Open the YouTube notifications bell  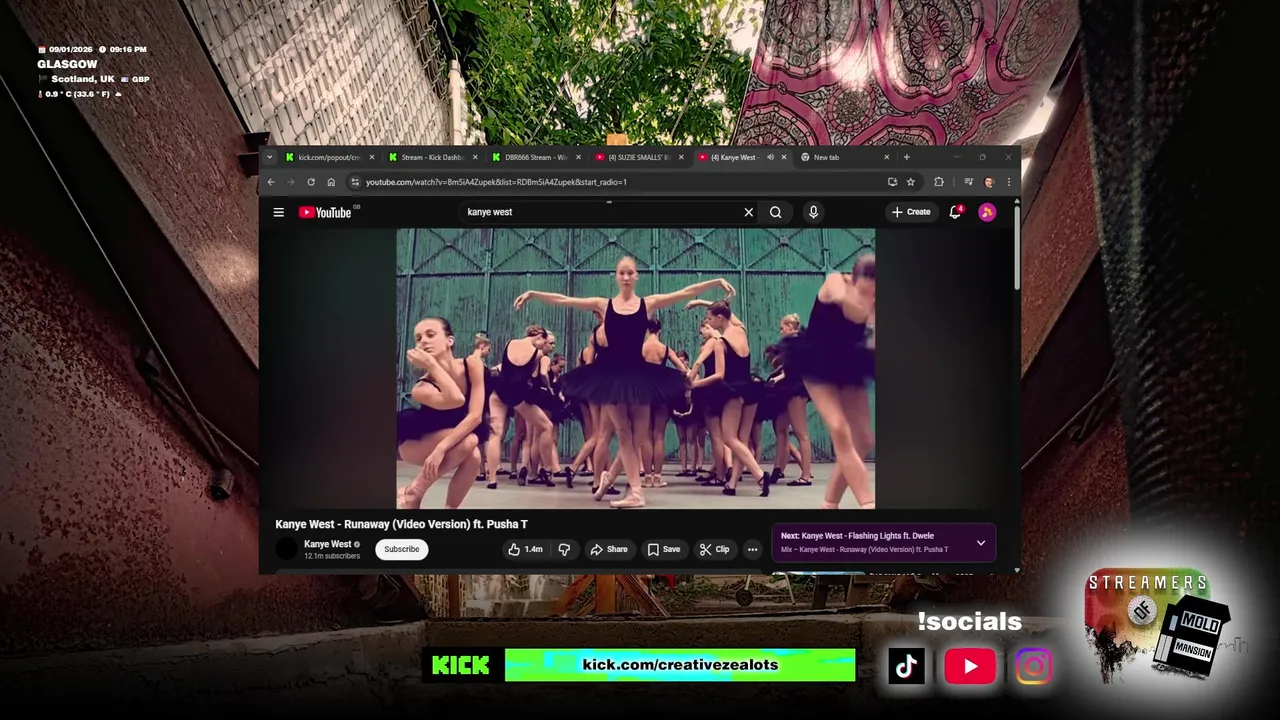click(x=955, y=212)
